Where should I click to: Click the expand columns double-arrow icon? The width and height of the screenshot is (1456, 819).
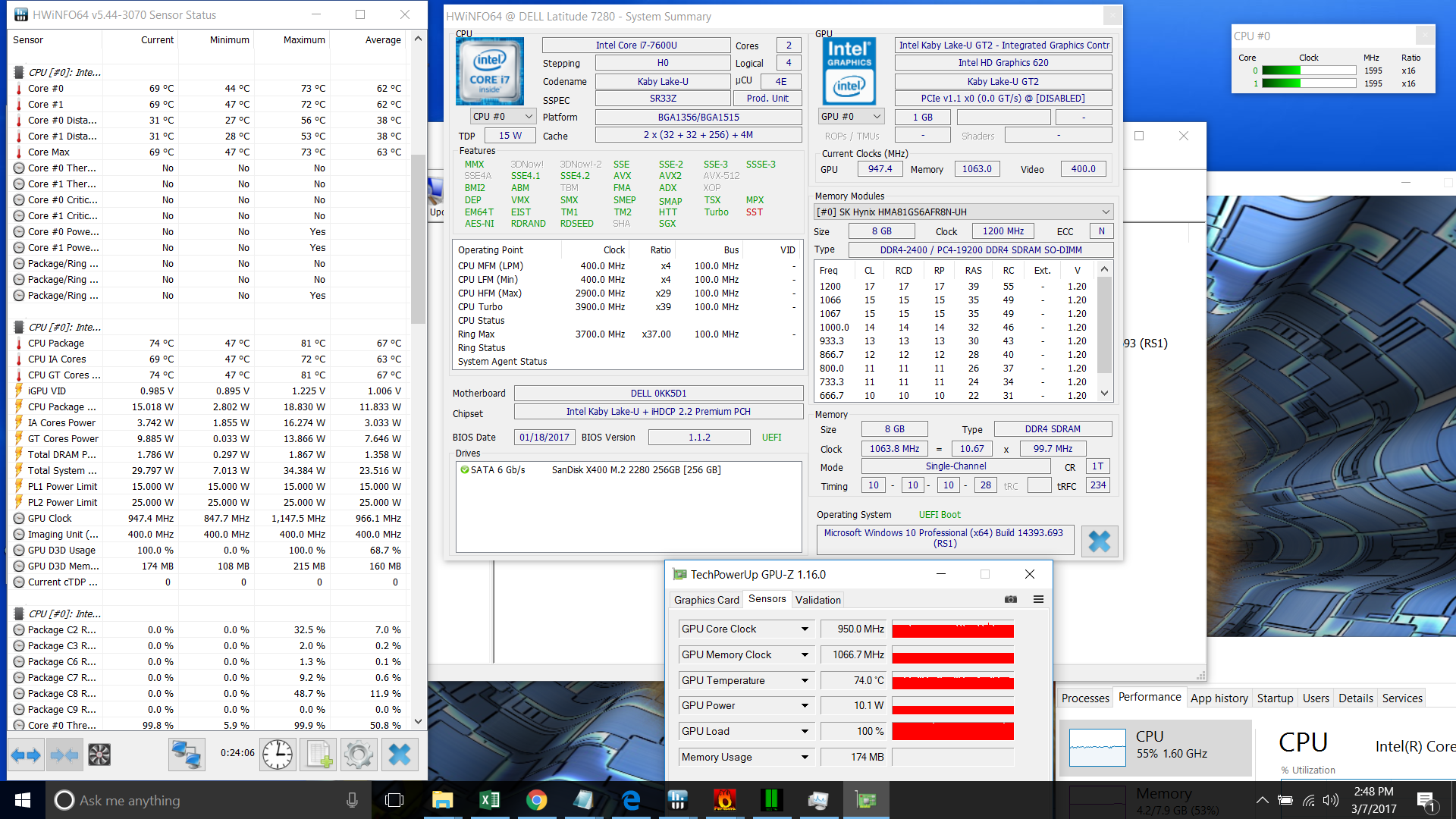point(26,755)
